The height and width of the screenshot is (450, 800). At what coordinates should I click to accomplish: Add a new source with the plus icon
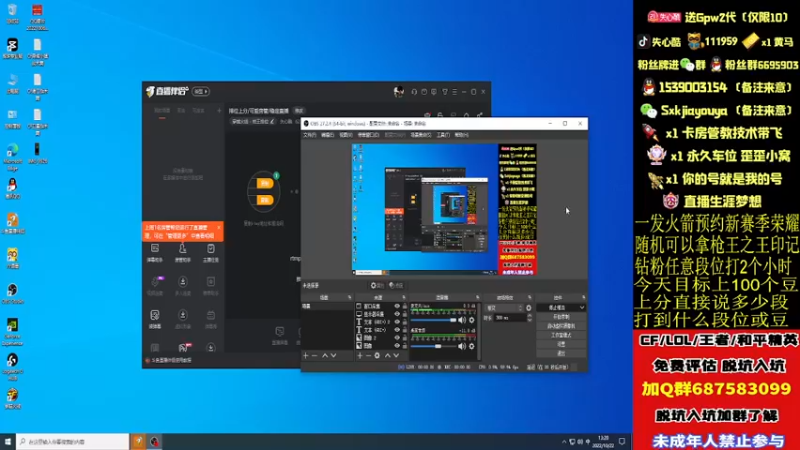click(x=360, y=356)
